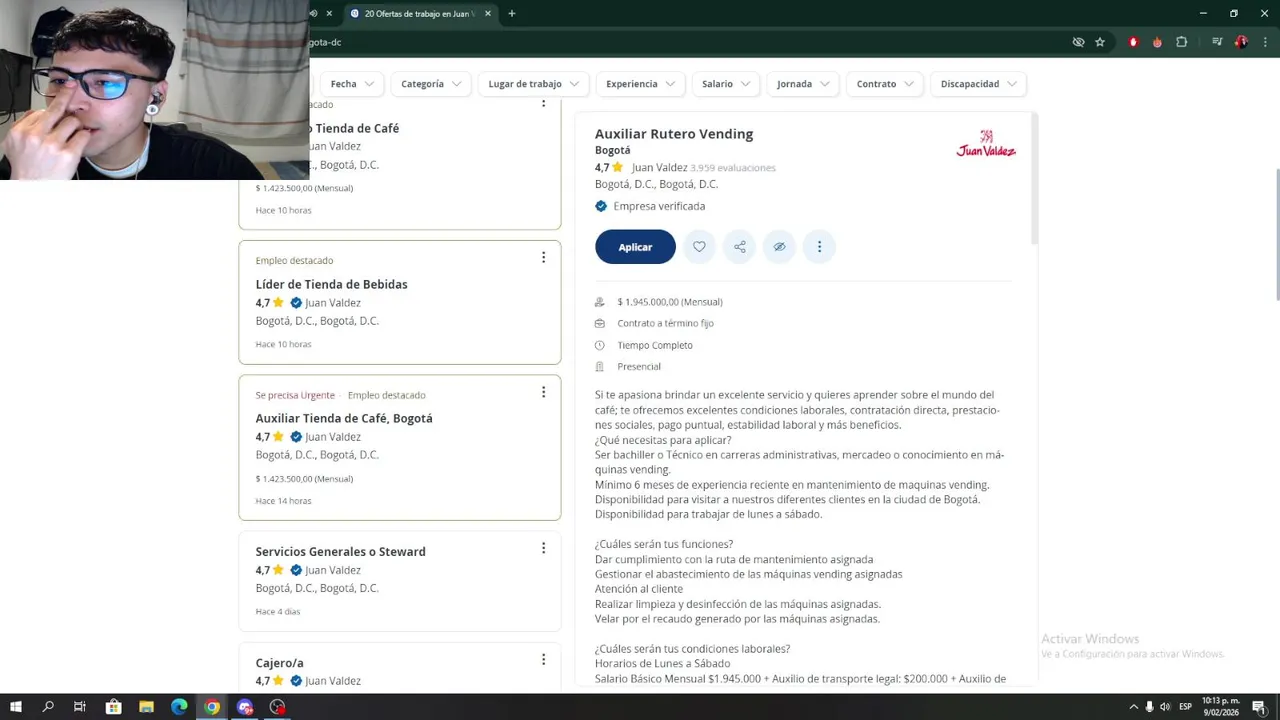This screenshot has height=720, width=1280.
Task: Close the 20 Ofertas de trabajo tab
Action: coord(488,13)
